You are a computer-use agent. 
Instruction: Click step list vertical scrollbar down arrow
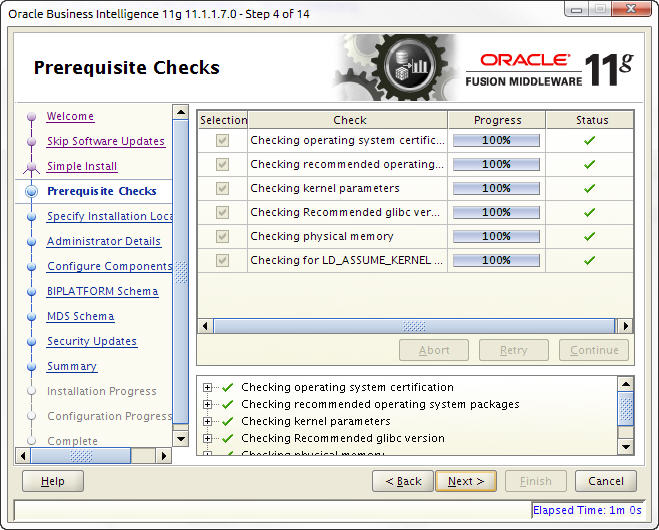[x=181, y=439]
